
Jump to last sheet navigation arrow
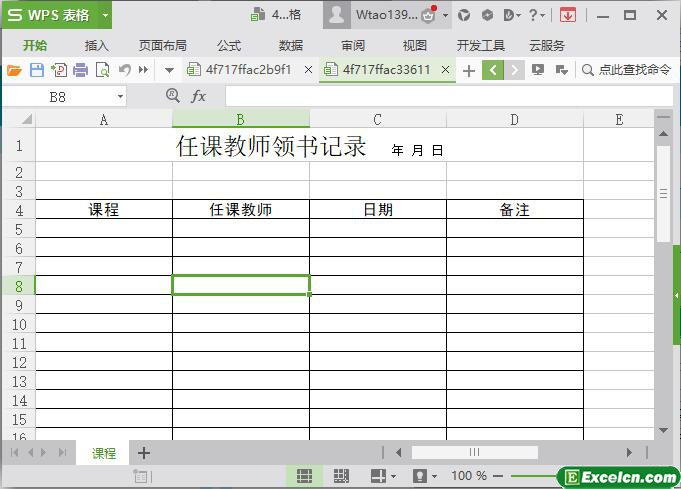point(63,453)
